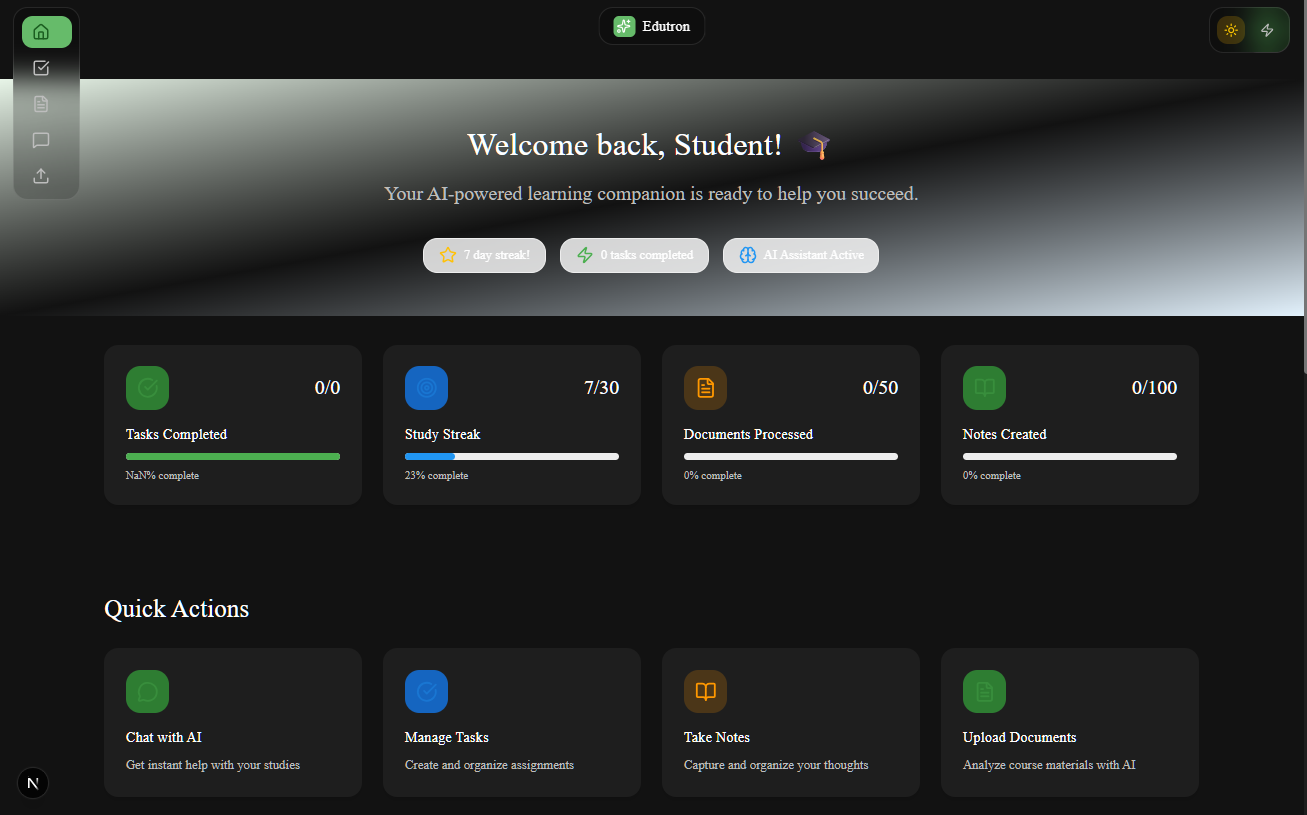The image size is (1307, 815).
Task: Click the graduation cap emoji
Action: coord(815,146)
